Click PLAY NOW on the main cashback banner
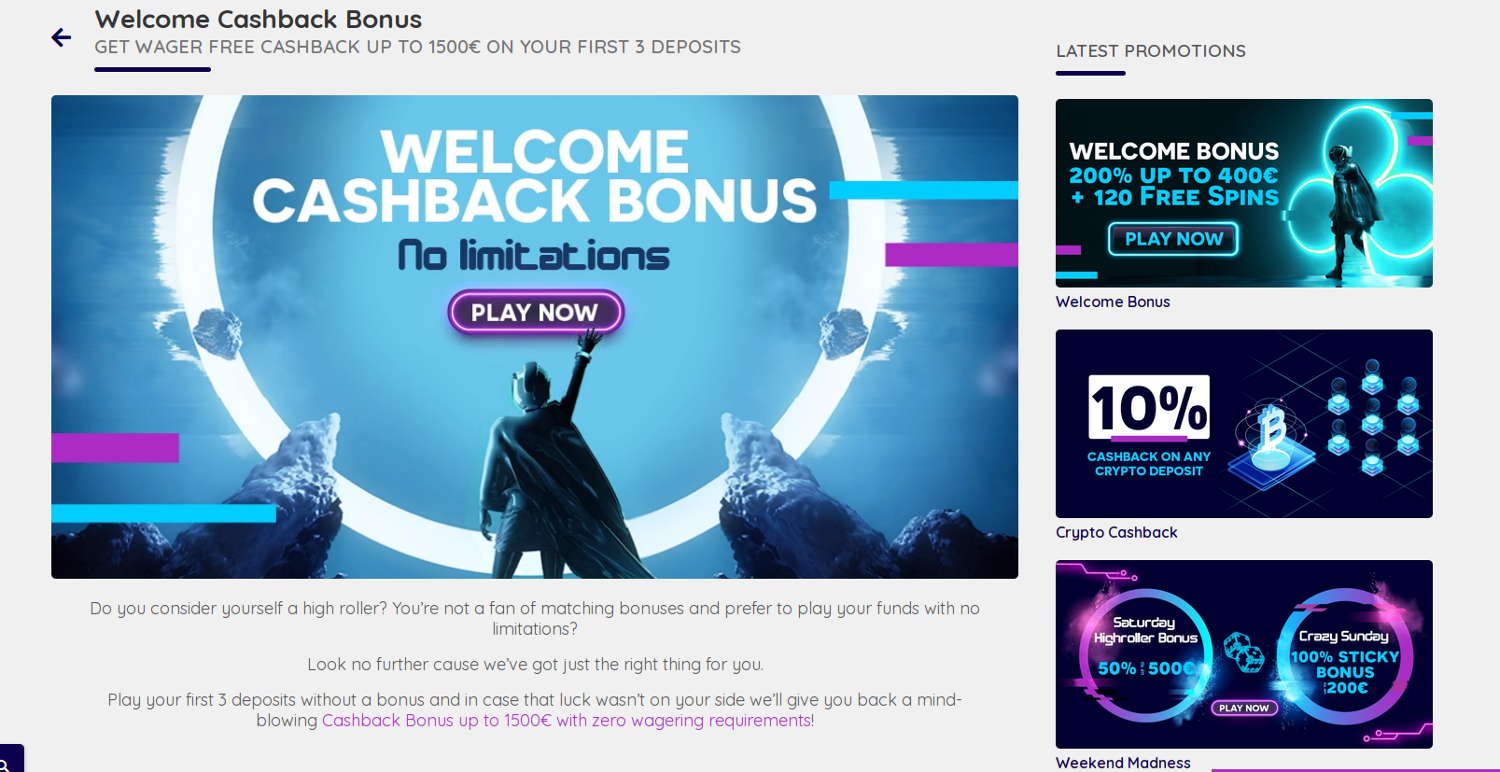The height and width of the screenshot is (772, 1500). point(535,312)
